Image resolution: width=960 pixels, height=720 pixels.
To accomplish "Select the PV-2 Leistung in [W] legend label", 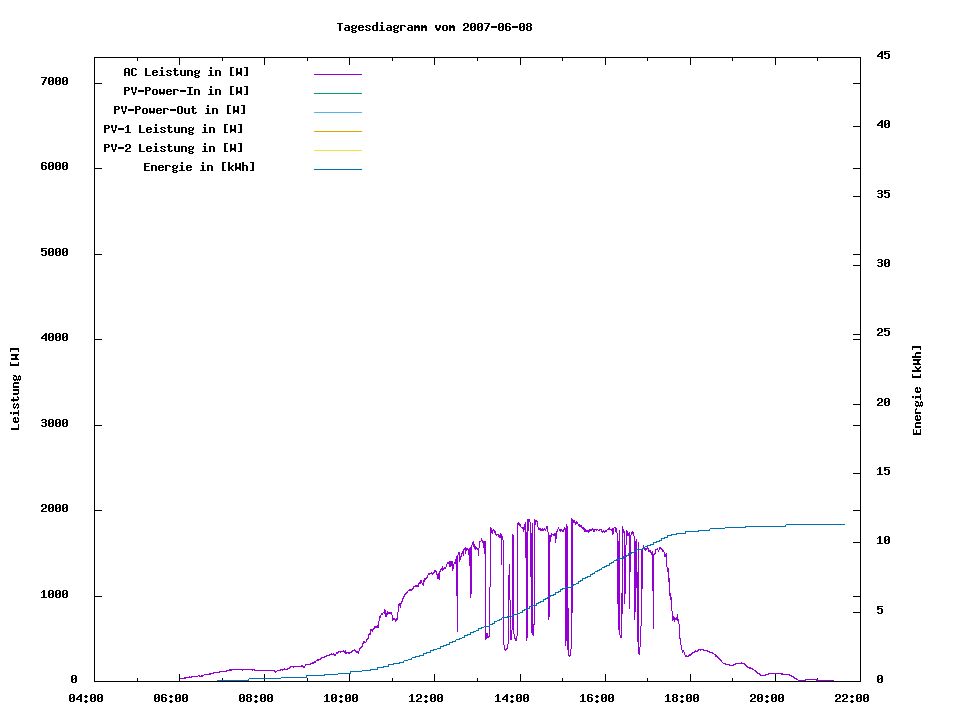I will pyautogui.click(x=173, y=148).
